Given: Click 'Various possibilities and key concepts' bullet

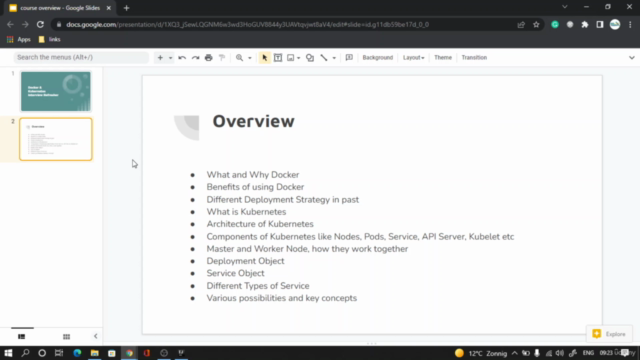Looking at the screenshot, I should [x=282, y=298].
